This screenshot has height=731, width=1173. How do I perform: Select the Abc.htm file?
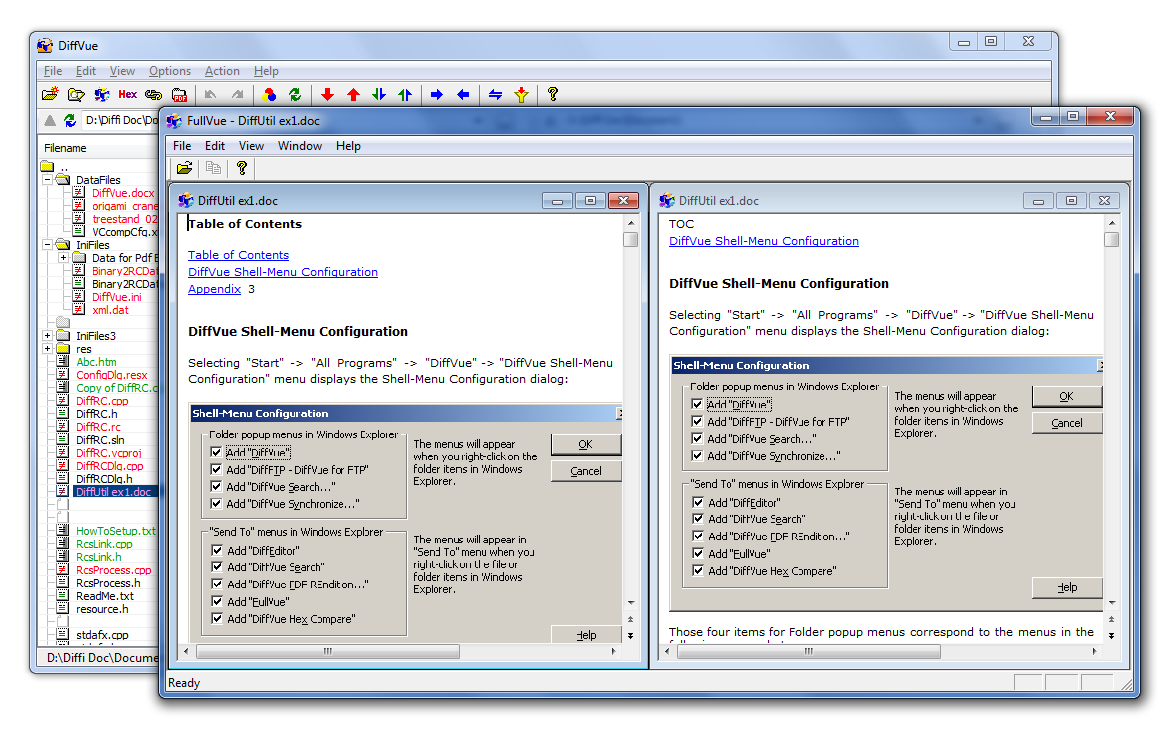point(96,361)
